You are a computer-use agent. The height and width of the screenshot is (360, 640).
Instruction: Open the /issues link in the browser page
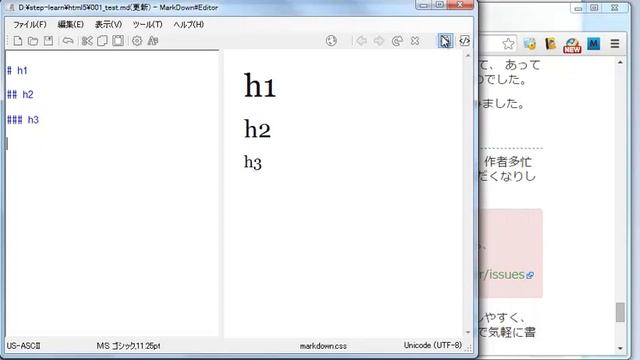pos(506,275)
